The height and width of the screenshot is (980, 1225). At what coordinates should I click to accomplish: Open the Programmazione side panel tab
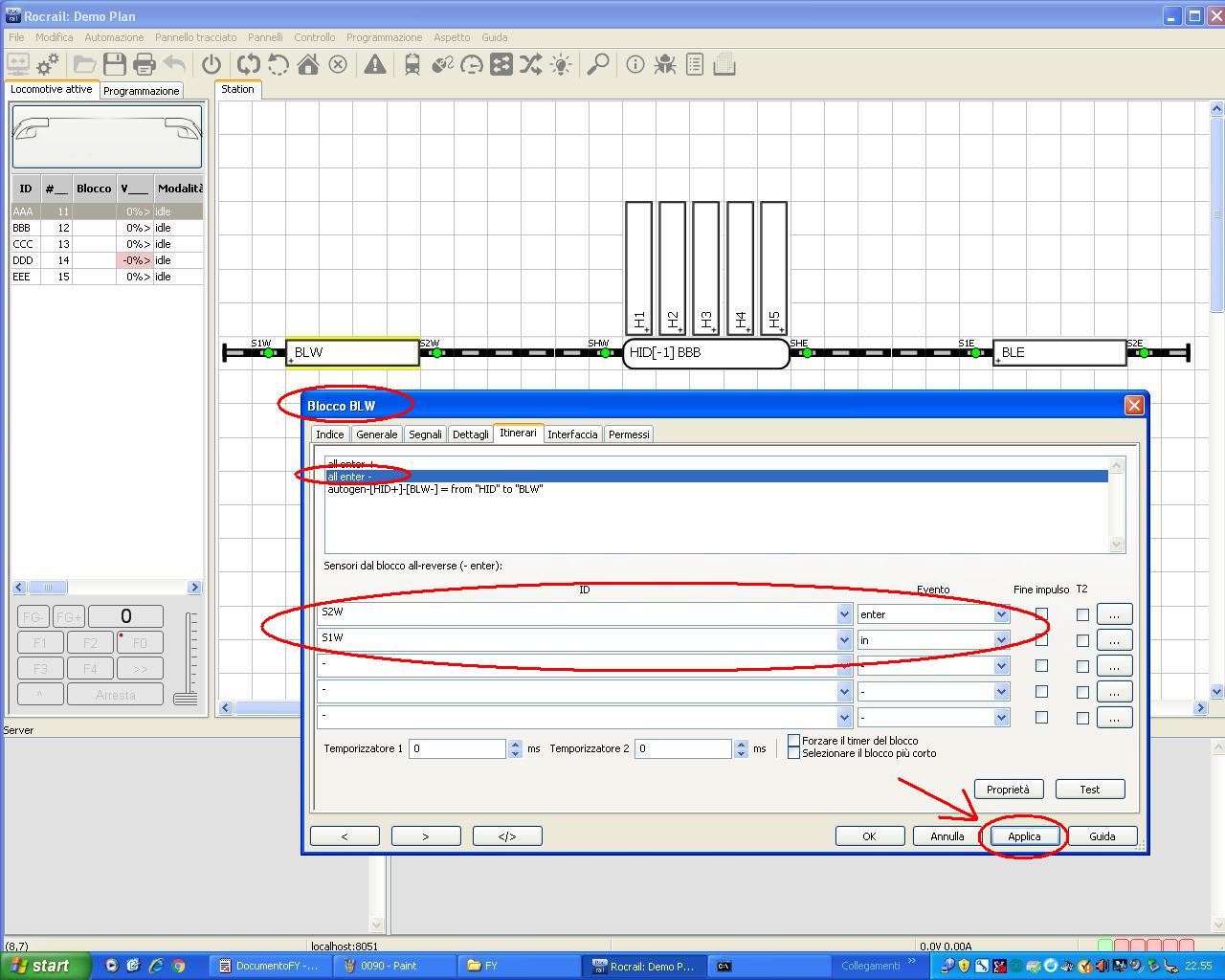pos(142,91)
